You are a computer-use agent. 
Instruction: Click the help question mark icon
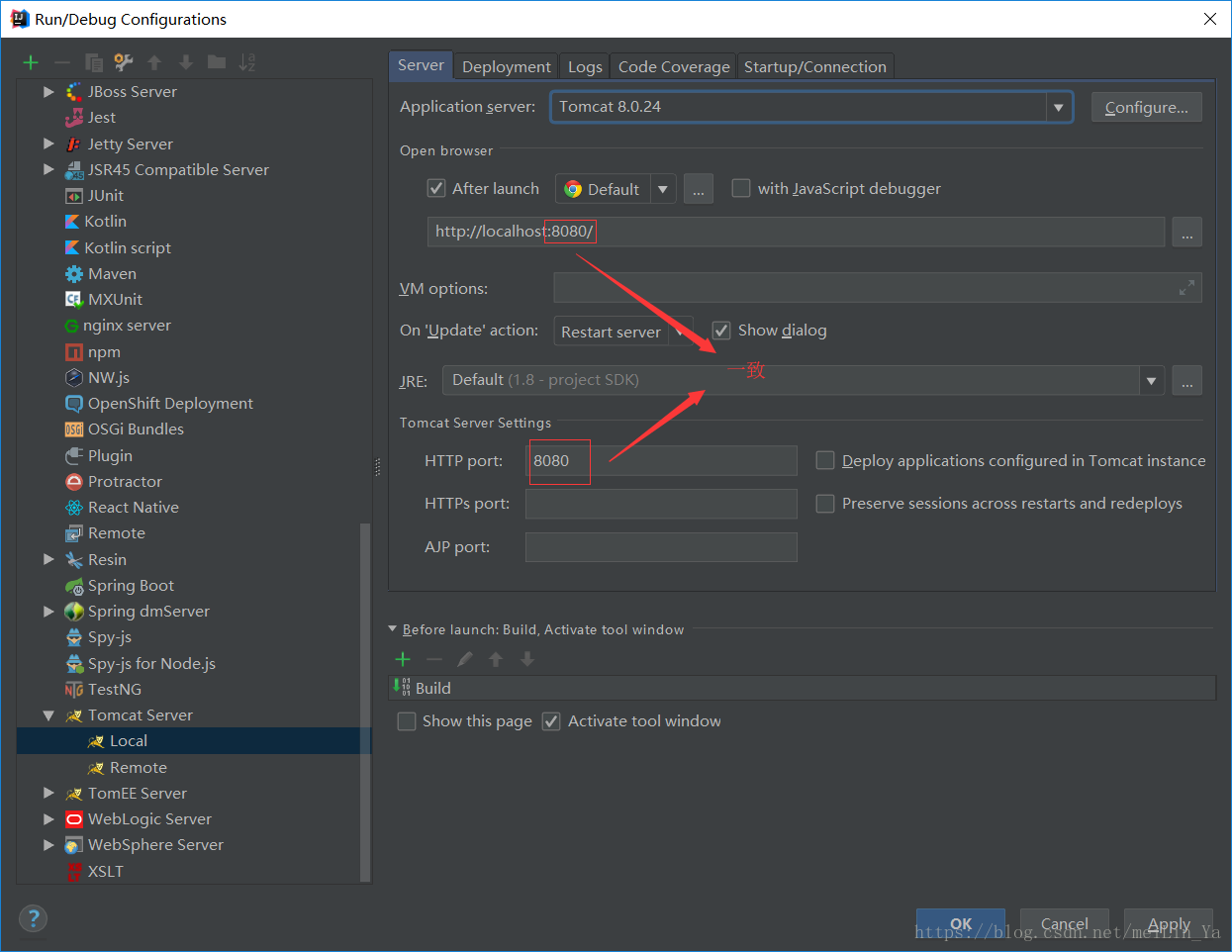pyautogui.click(x=33, y=918)
